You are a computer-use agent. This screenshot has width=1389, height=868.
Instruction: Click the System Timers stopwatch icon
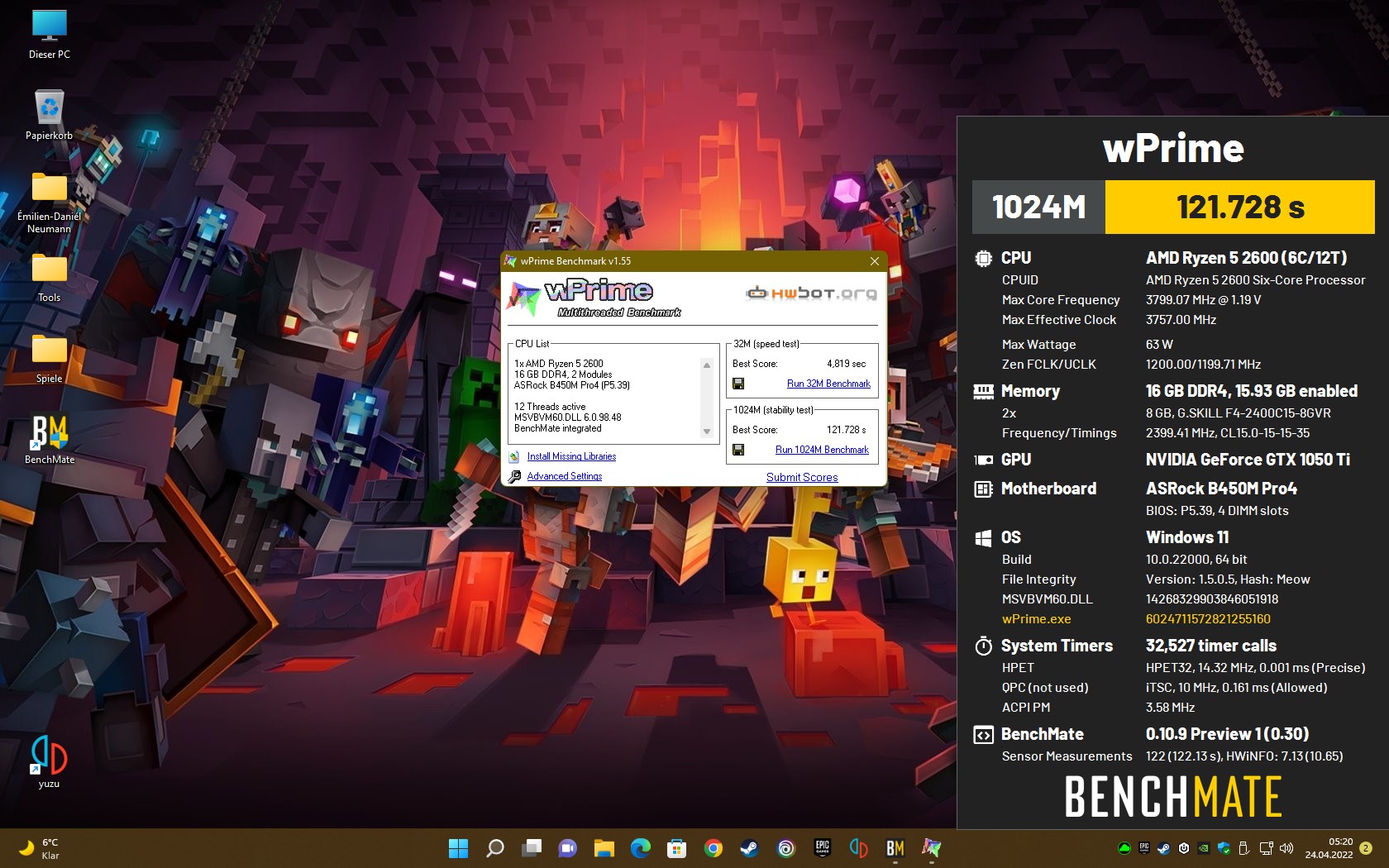click(x=983, y=646)
